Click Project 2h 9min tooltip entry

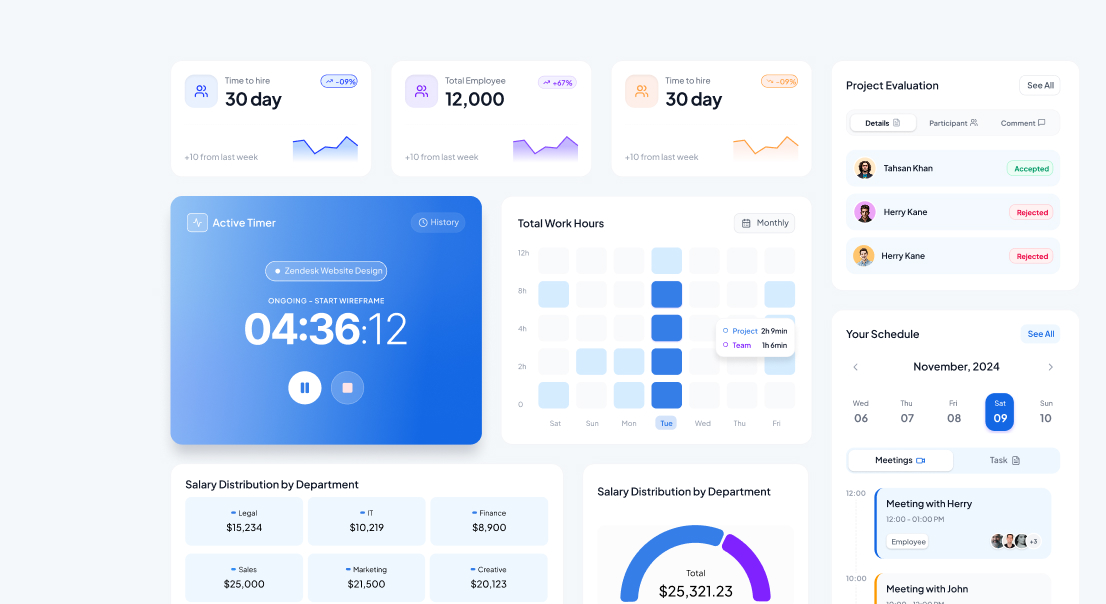point(755,331)
